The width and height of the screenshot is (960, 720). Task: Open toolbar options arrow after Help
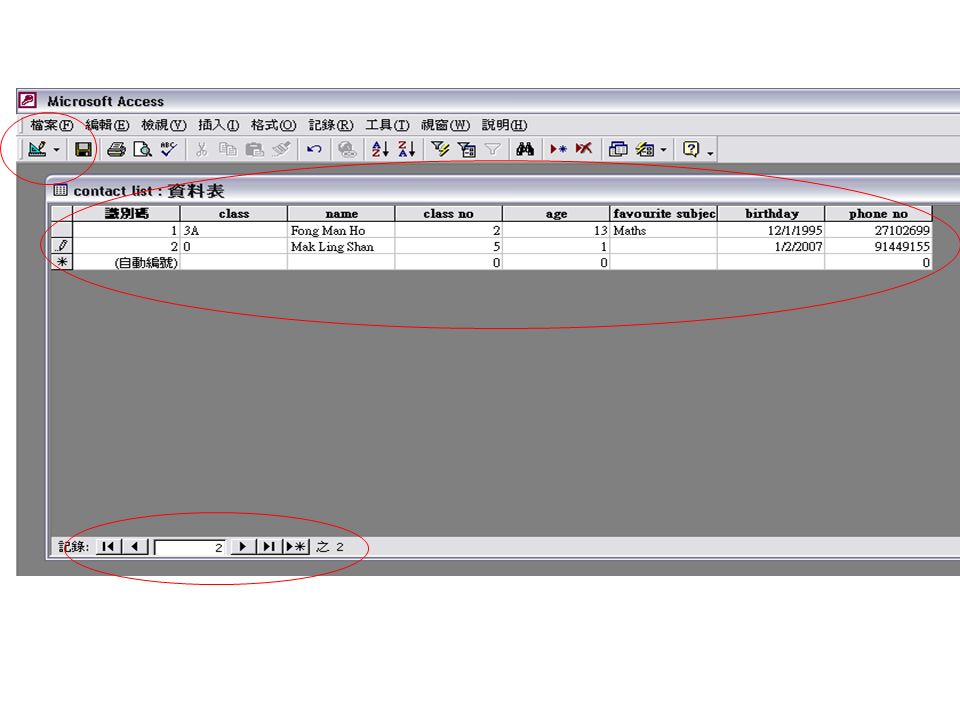(710, 151)
